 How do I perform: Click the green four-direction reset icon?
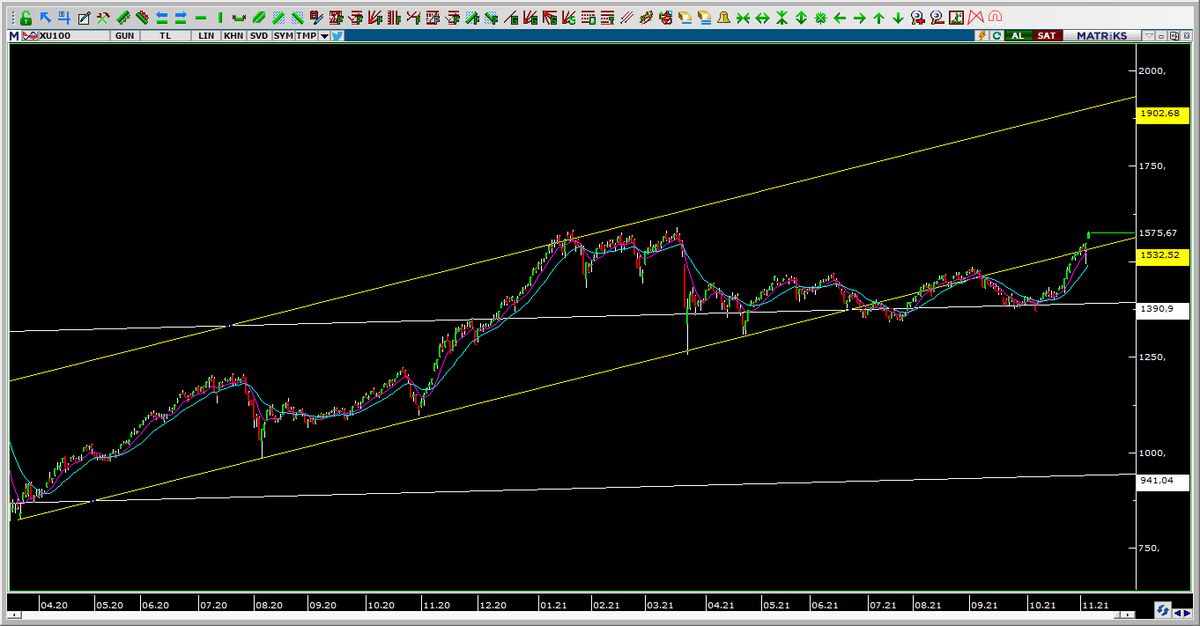820,18
